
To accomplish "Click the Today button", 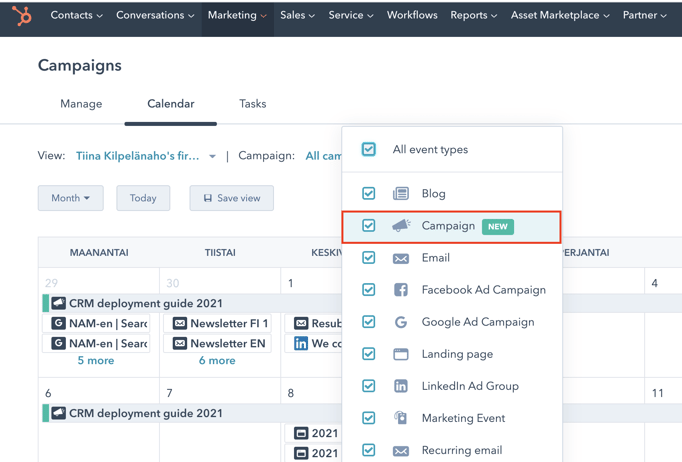I will (143, 198).
